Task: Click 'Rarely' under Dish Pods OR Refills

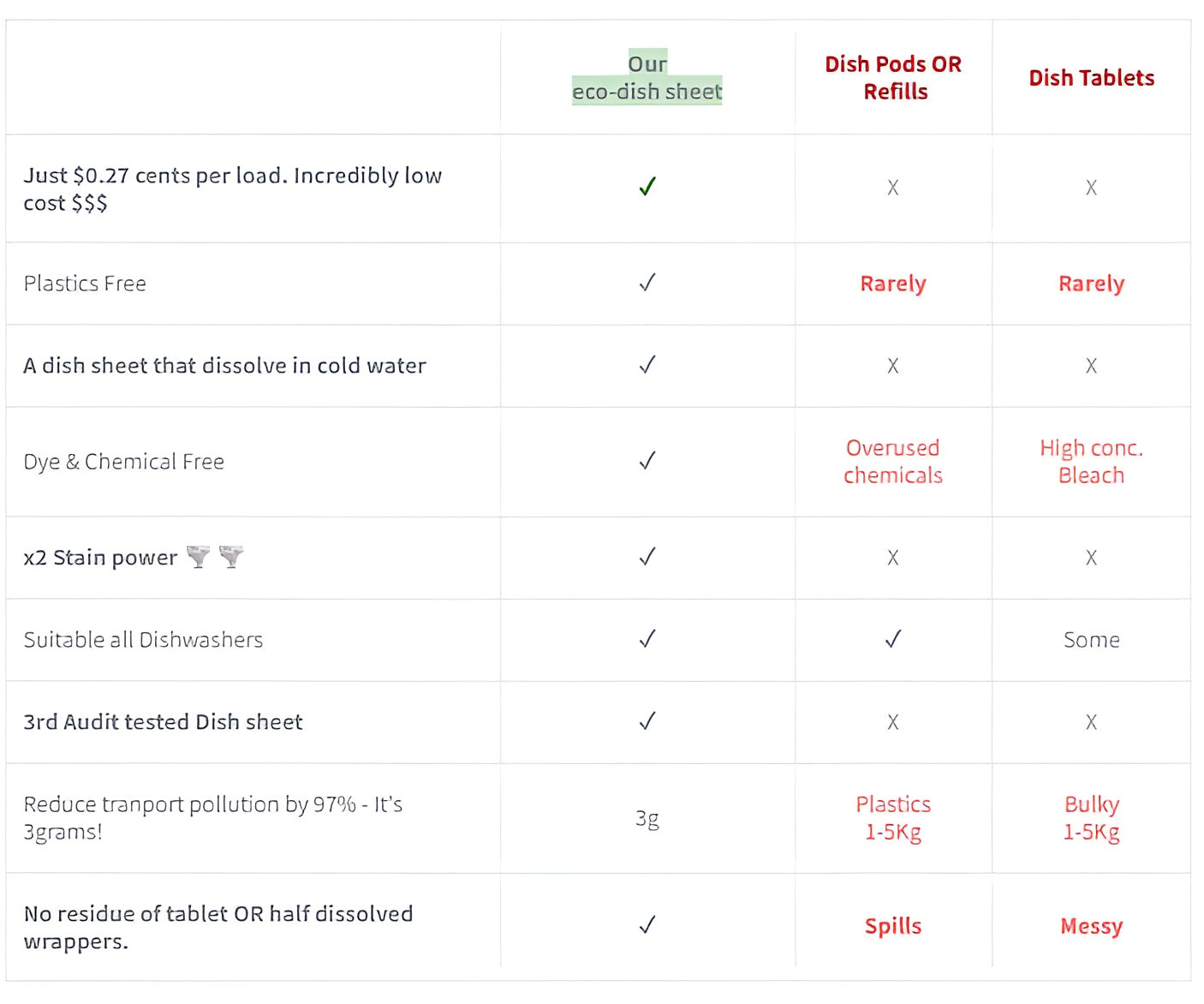Action: pos(893,284)
